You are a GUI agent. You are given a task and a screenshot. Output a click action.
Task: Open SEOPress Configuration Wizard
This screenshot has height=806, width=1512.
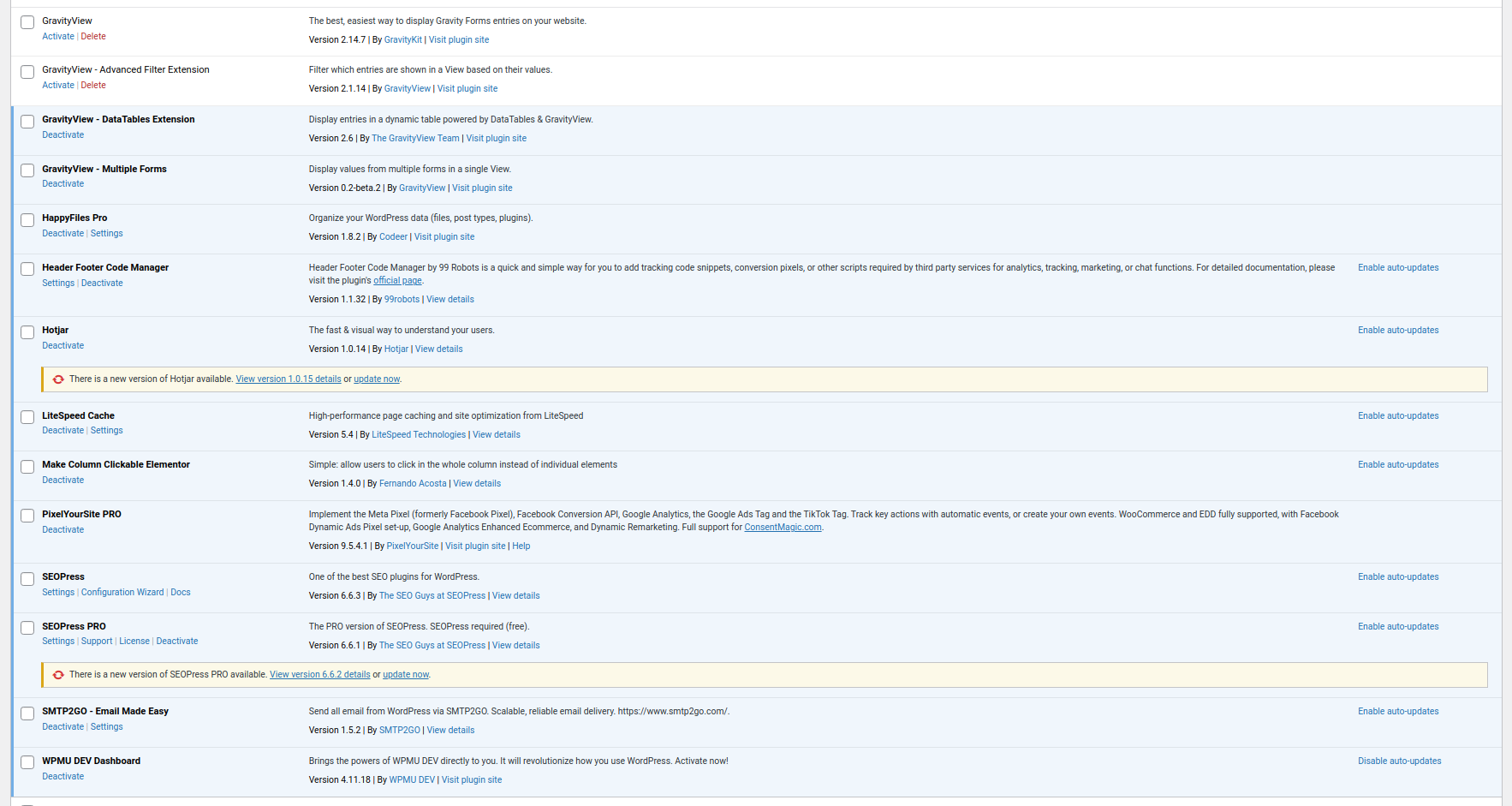[x=122, y=593]
